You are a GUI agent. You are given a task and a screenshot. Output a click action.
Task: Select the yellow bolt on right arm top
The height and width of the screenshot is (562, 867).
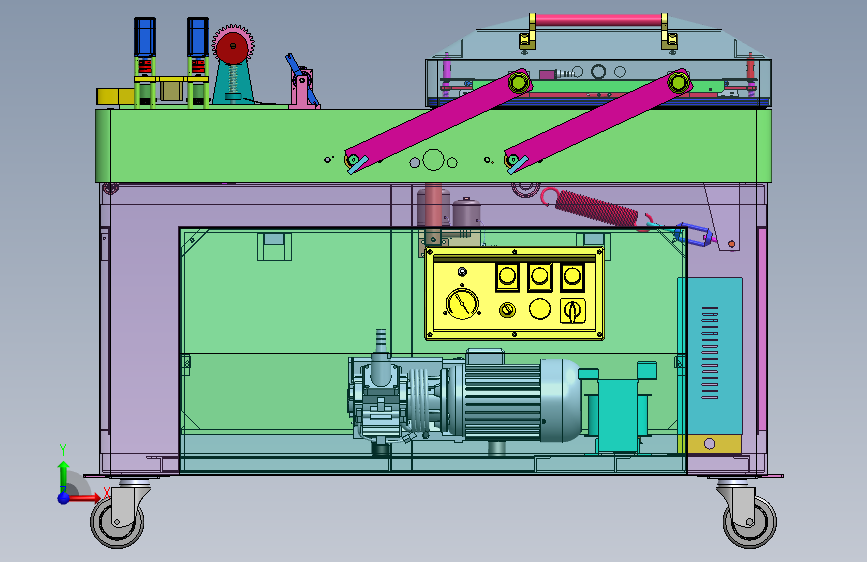coord(678,82)
